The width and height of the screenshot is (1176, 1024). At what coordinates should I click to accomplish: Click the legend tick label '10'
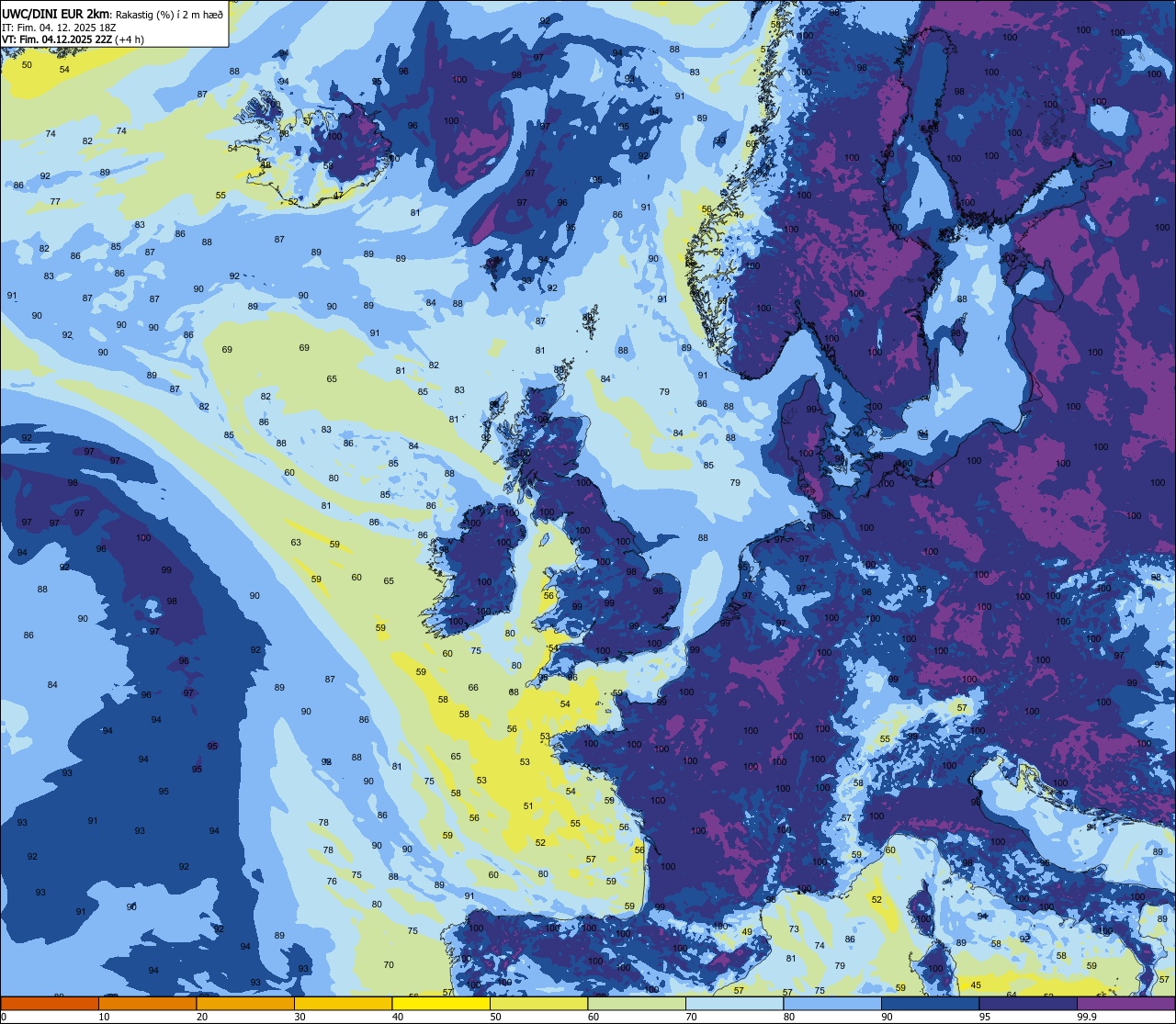(x=104, y=1017)
